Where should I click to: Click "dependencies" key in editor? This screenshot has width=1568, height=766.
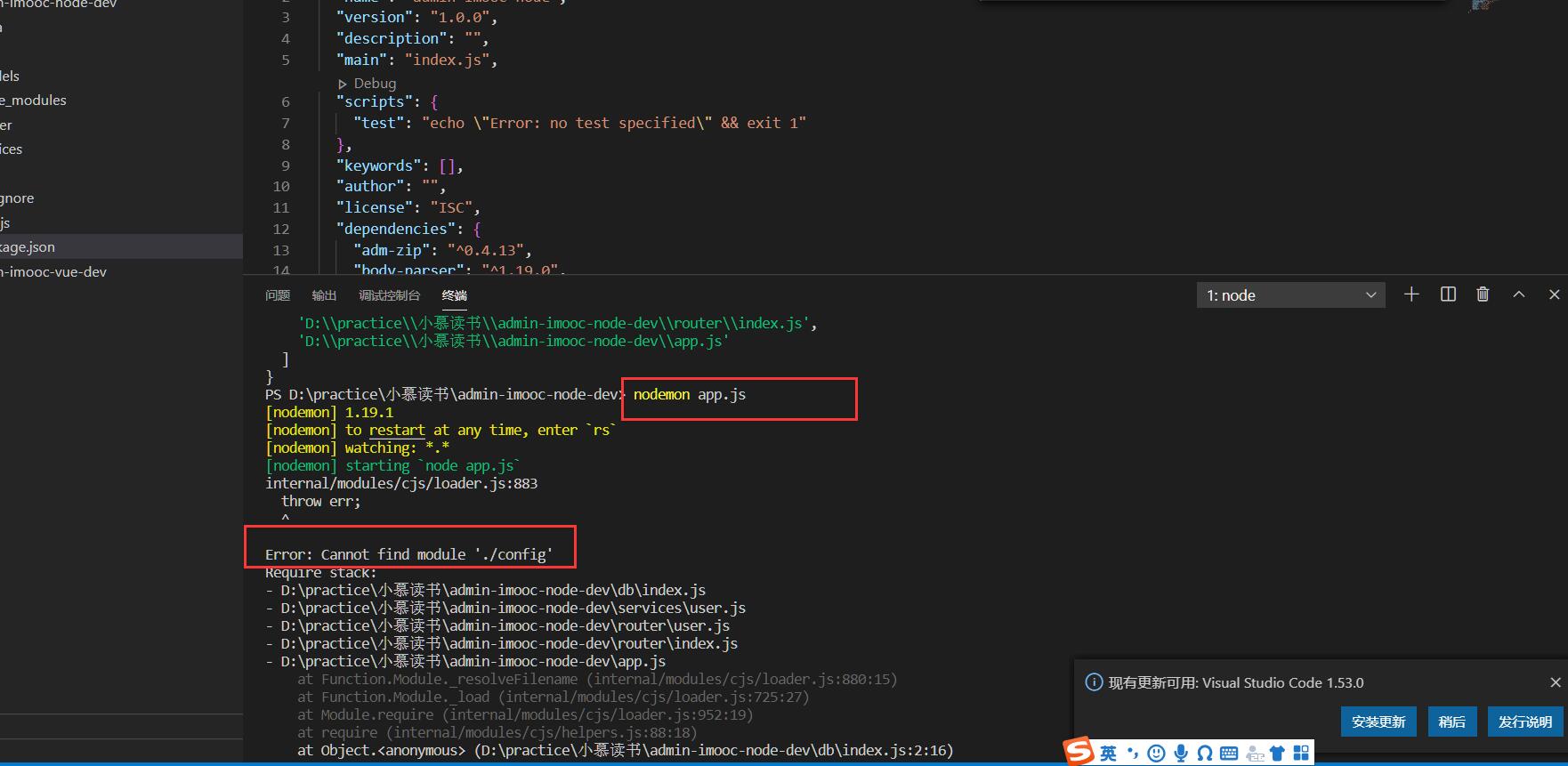396,229
